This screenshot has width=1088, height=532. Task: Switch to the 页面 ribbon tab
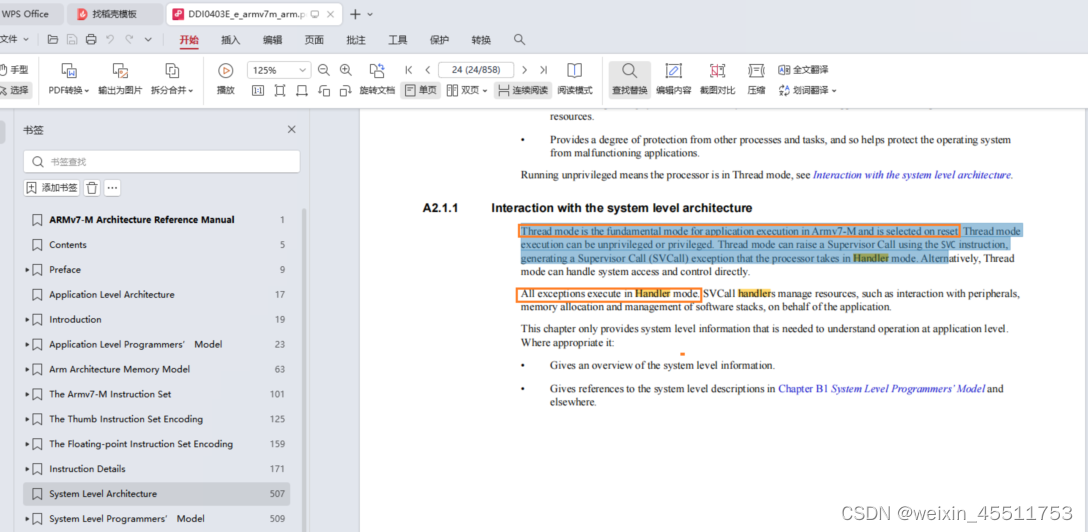coord(314,40)
